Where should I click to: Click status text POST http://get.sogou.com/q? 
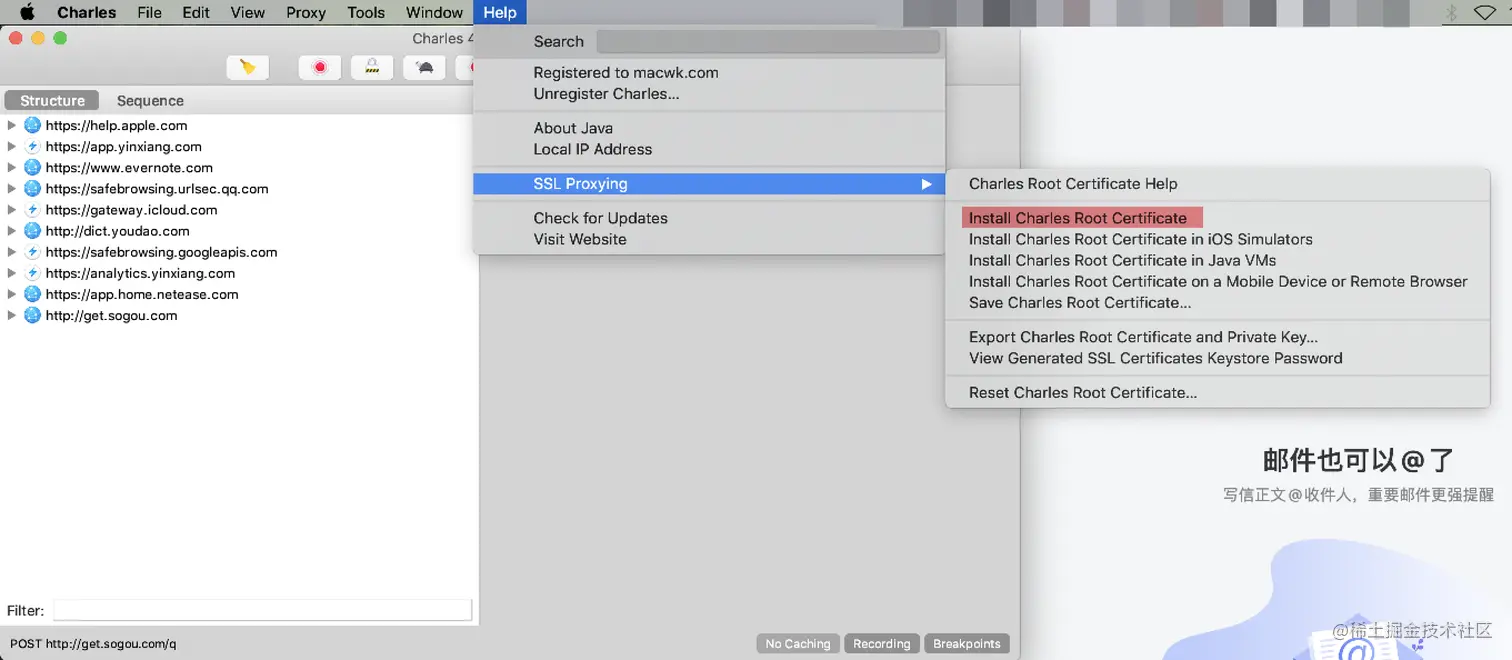click(x=93, y=644)
